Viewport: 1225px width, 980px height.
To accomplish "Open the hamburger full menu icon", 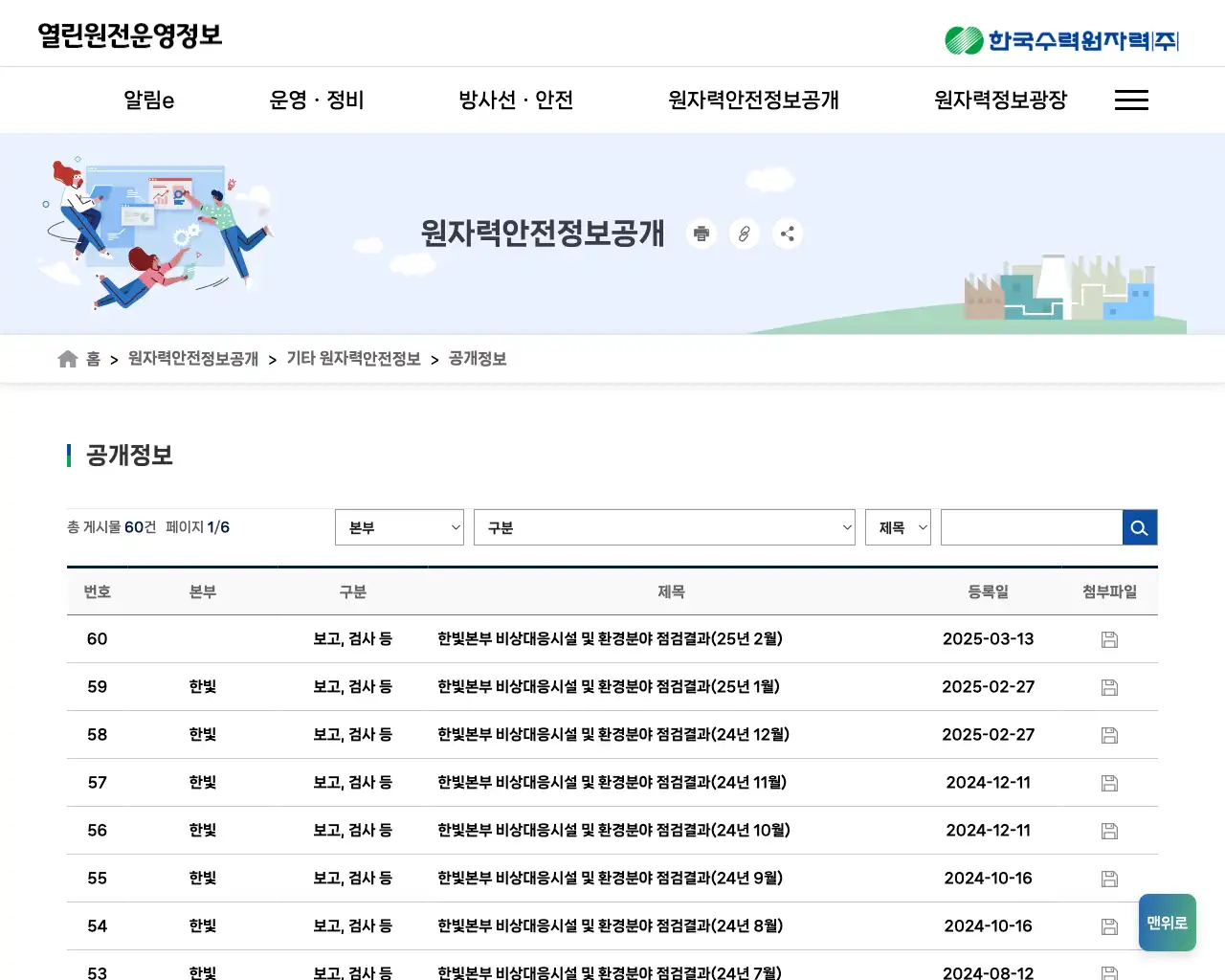I will 1131,100.
